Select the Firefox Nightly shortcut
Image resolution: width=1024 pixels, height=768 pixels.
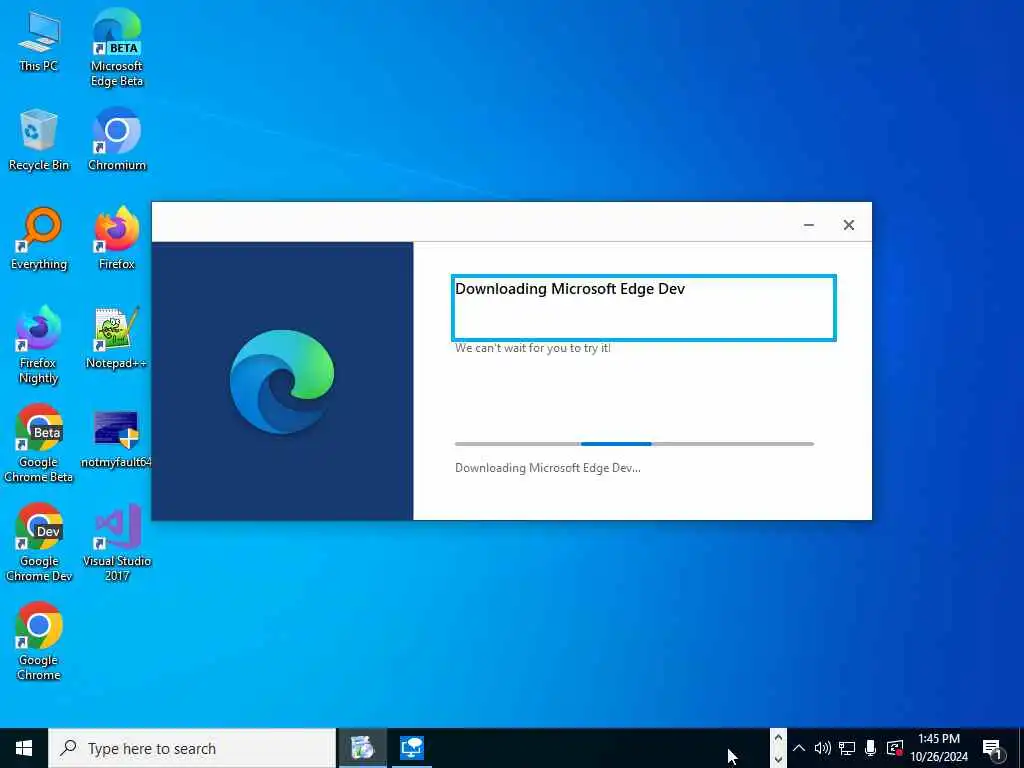[39, 345]
